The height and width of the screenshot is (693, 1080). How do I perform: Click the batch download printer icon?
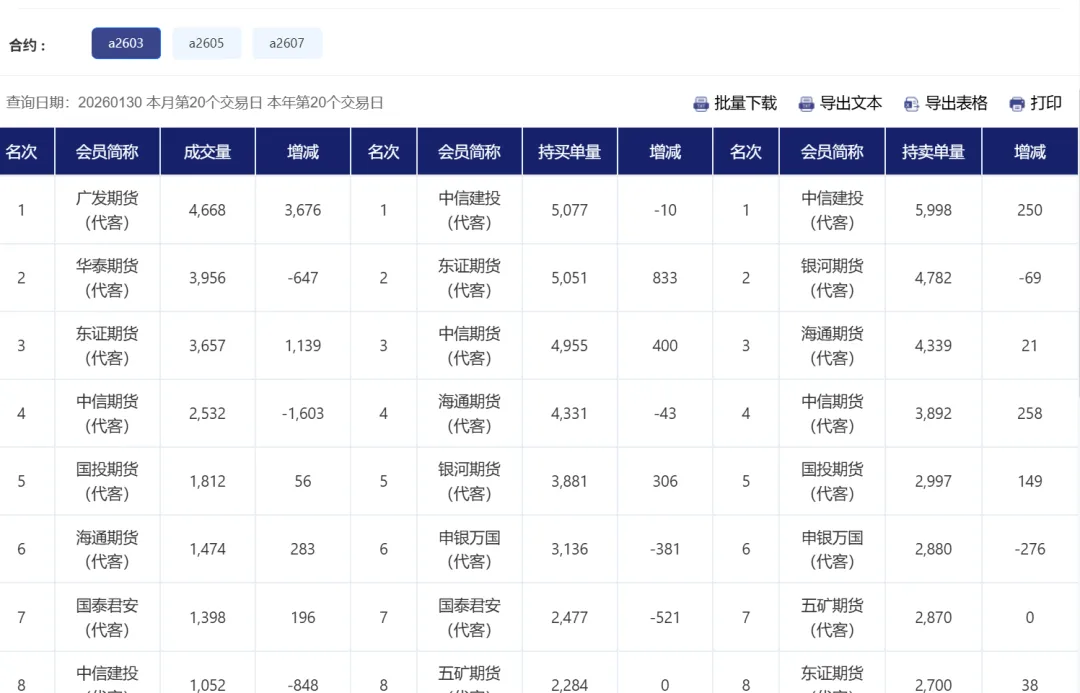tap(700, 104)
